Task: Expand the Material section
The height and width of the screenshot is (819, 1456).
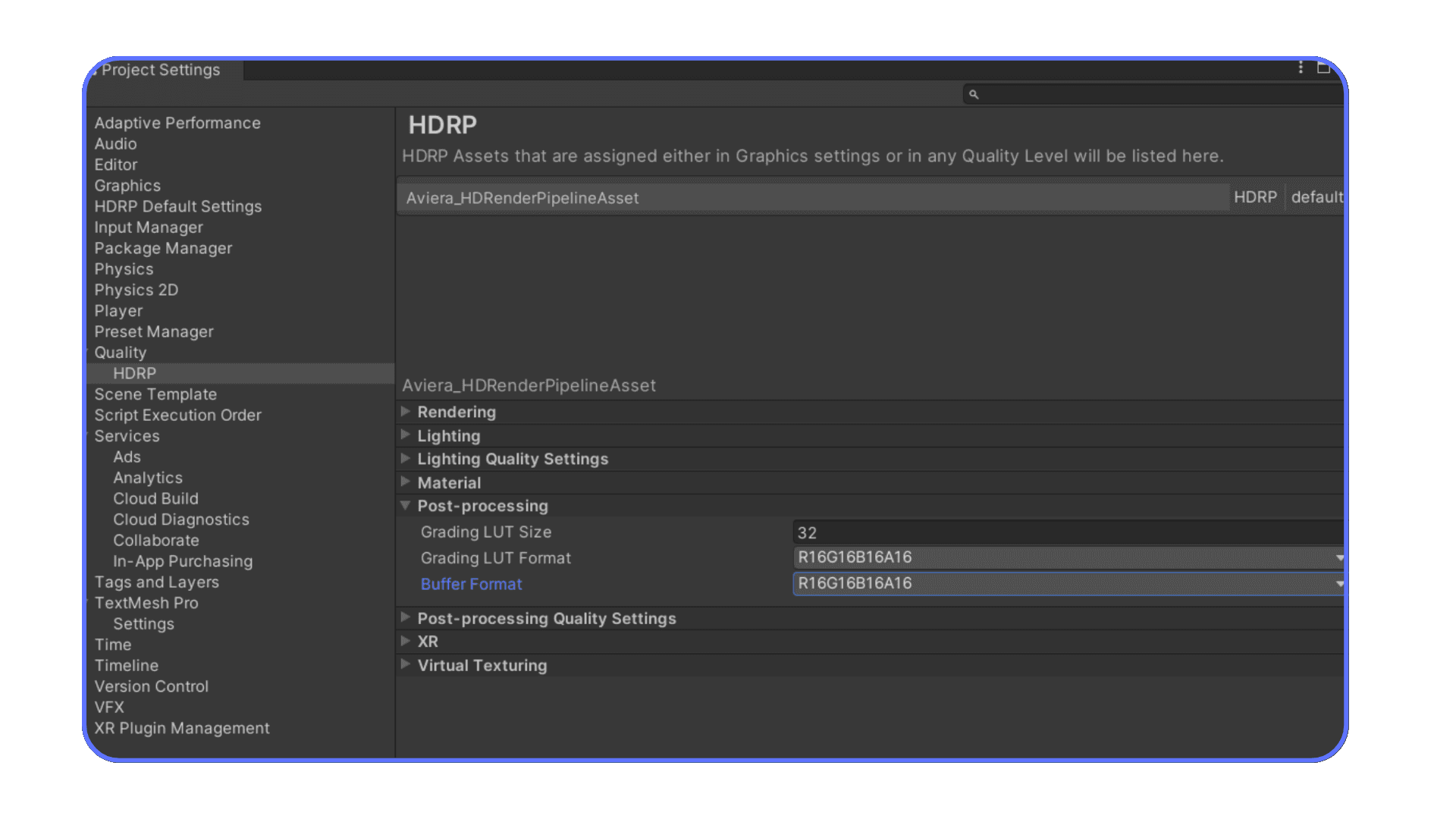Action: [406, 482]
